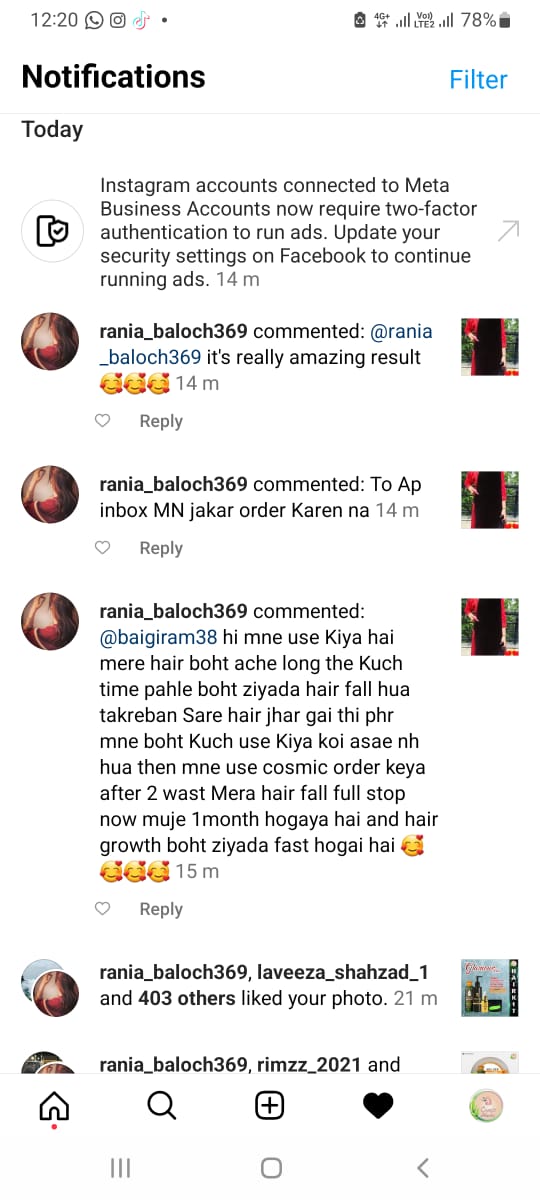The image size is (540, 1200).
Task: Open the arrow beside Meta Business notice
Action: (x=508, y=232)
